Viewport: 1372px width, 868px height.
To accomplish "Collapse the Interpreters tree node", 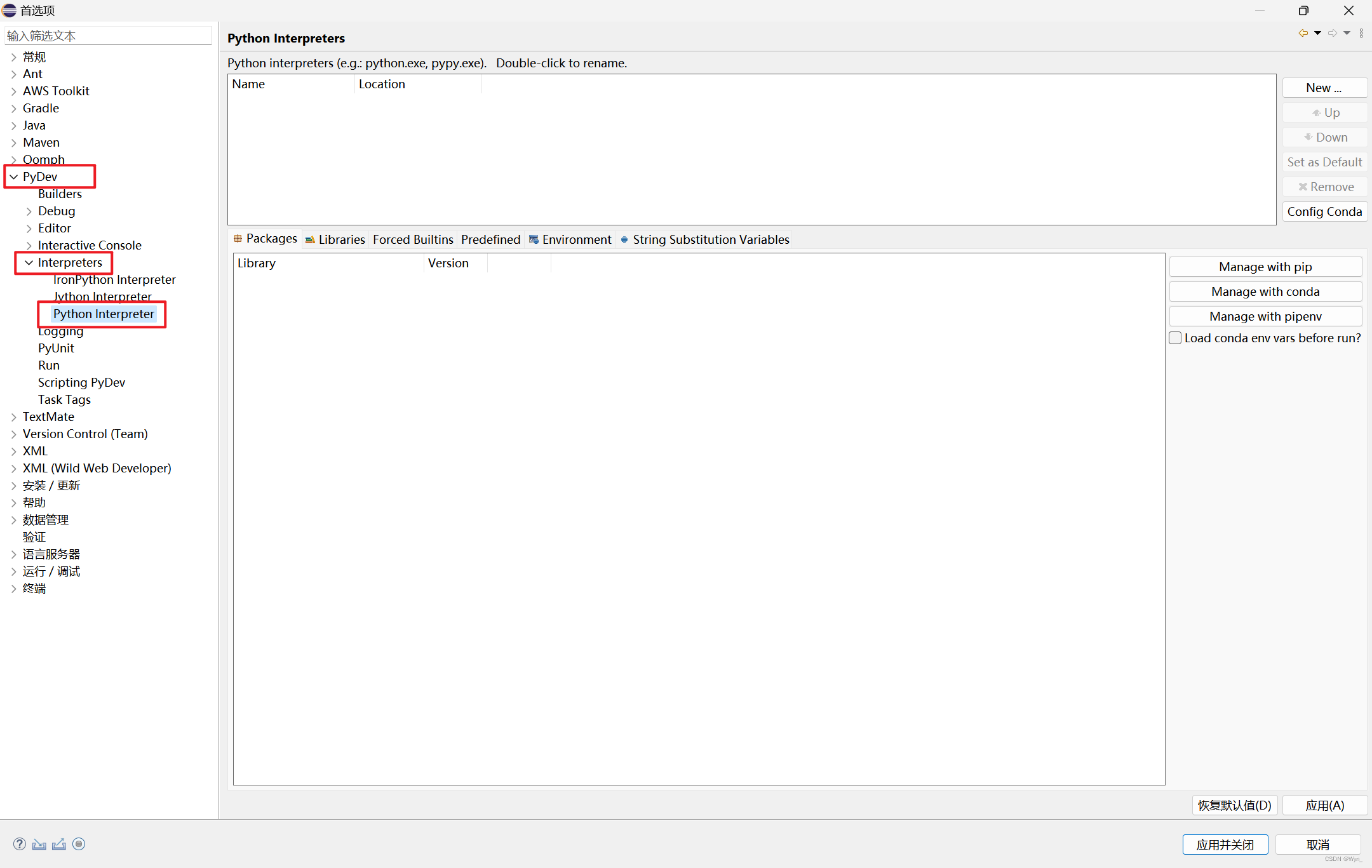I will click(x=29, y=263).
